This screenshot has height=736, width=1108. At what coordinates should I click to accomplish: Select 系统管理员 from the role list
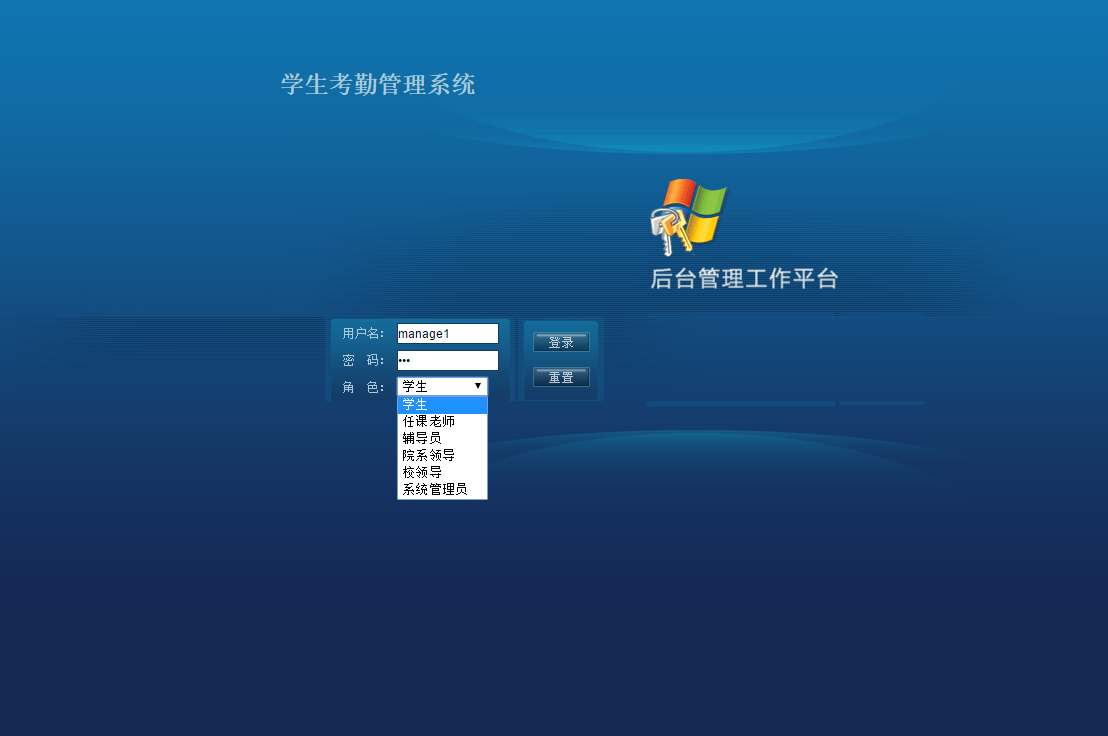pos(442,489)
